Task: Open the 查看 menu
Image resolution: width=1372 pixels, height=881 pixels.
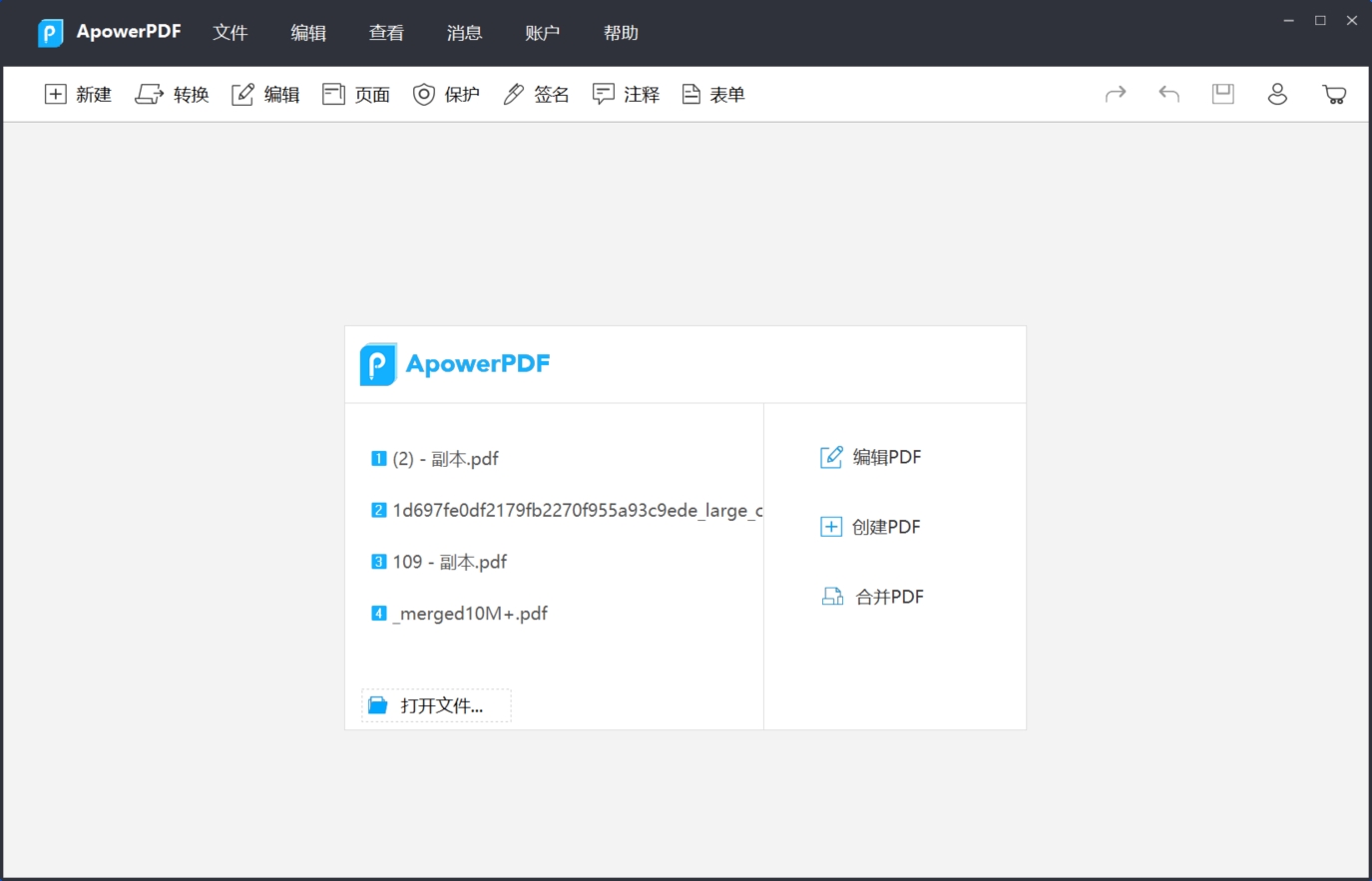Action: pos(386,32)
